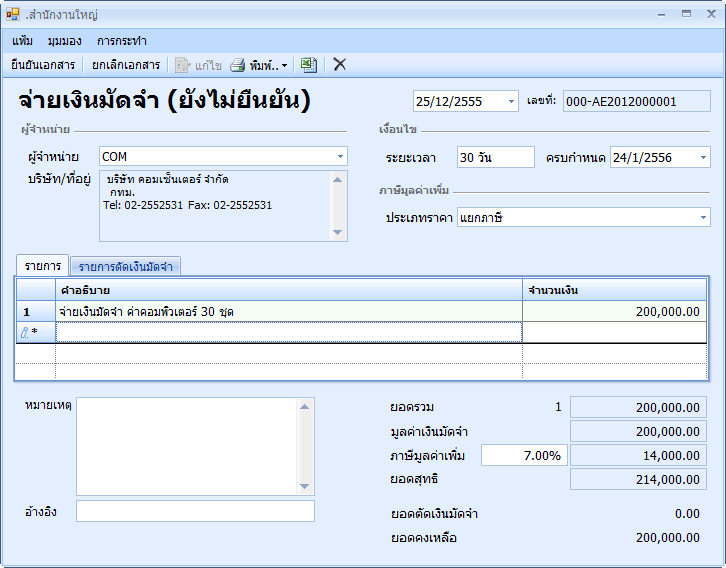726x568 pixels.
Task: Open the ผู้จำหน่าย COM dropdown
Action: pyautogui.click(x=340, y=157)
